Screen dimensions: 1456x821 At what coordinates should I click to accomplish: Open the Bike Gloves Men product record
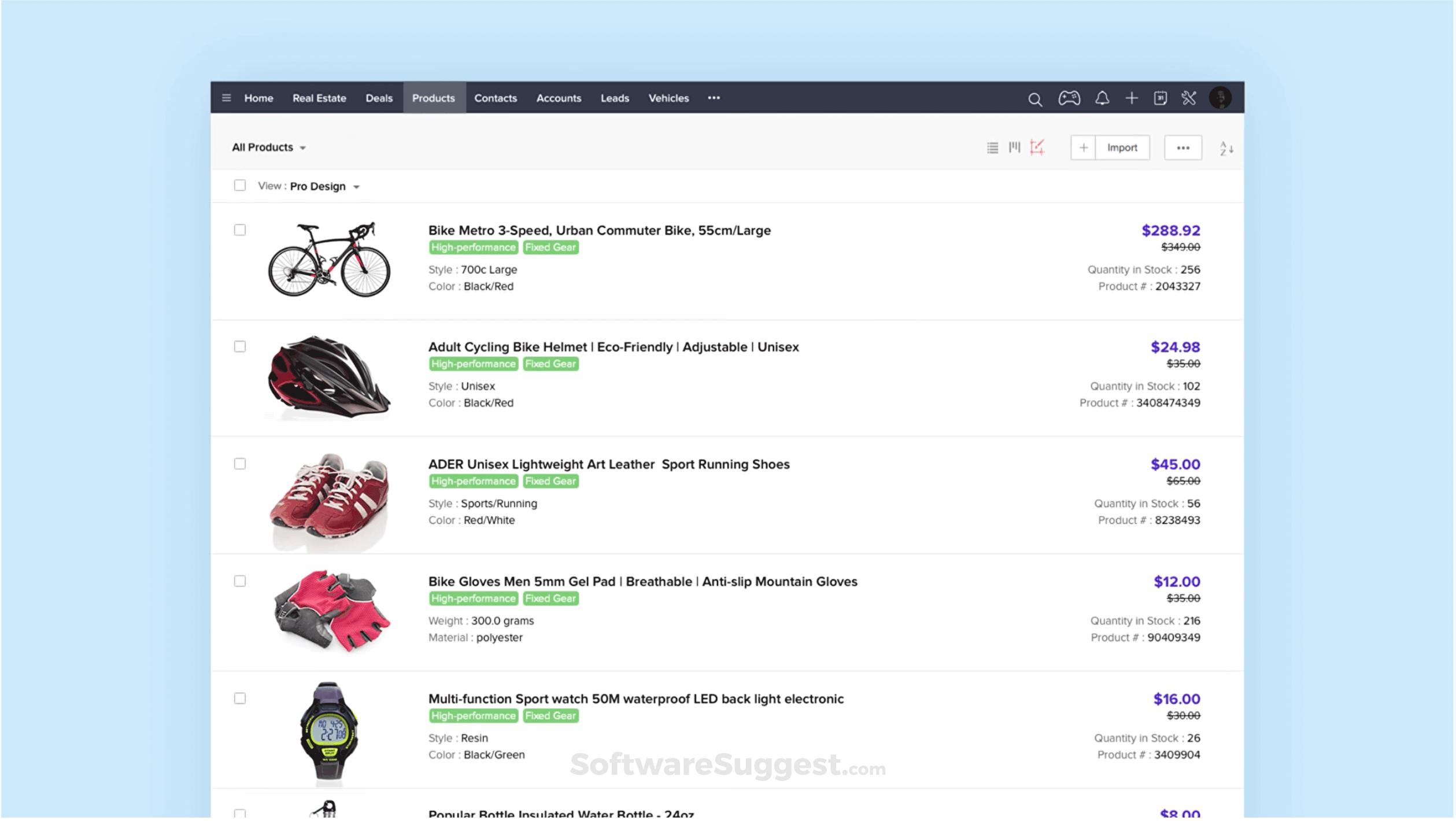642,582
